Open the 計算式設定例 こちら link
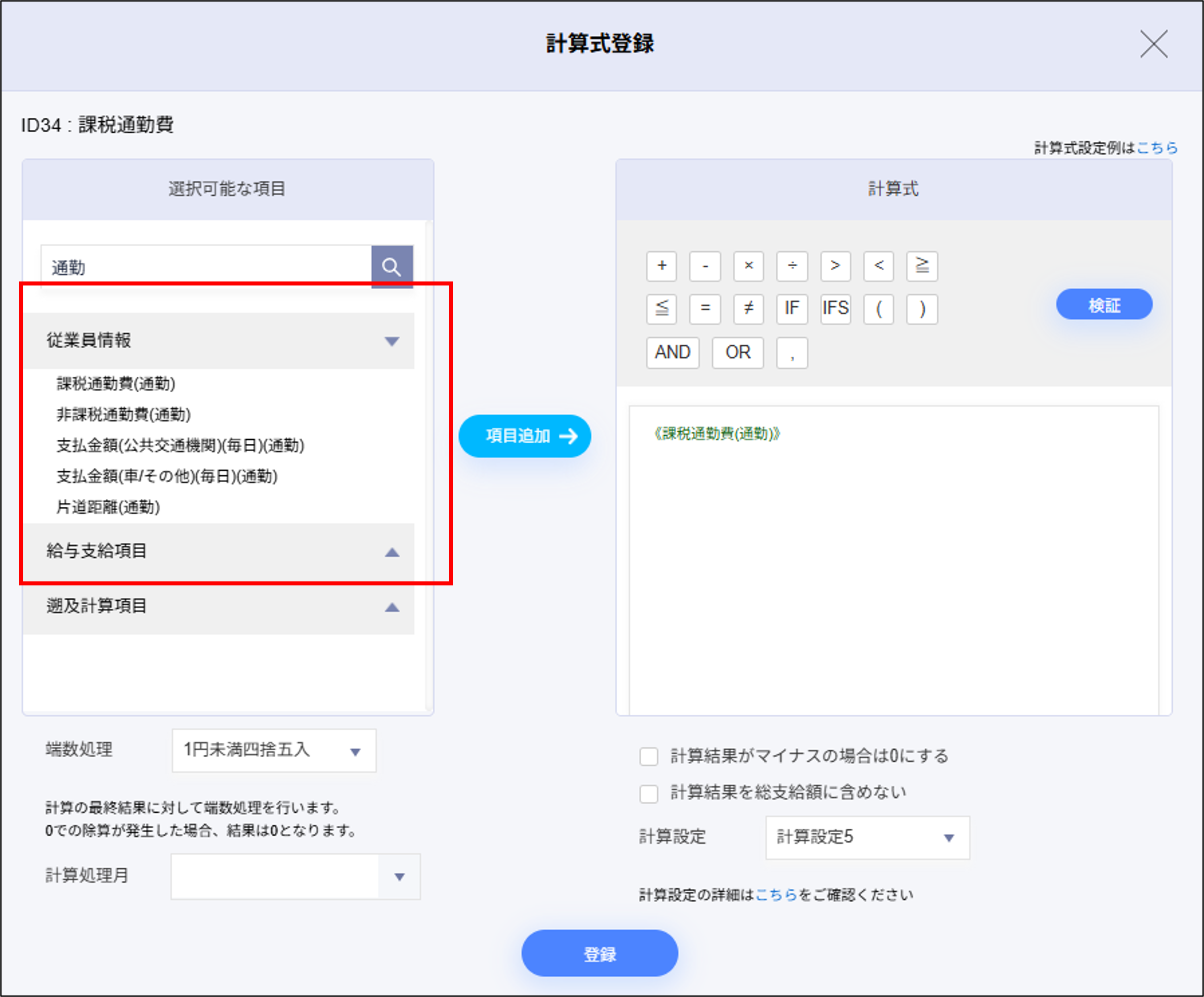The image size is (1204, 997). [1157, 148]
